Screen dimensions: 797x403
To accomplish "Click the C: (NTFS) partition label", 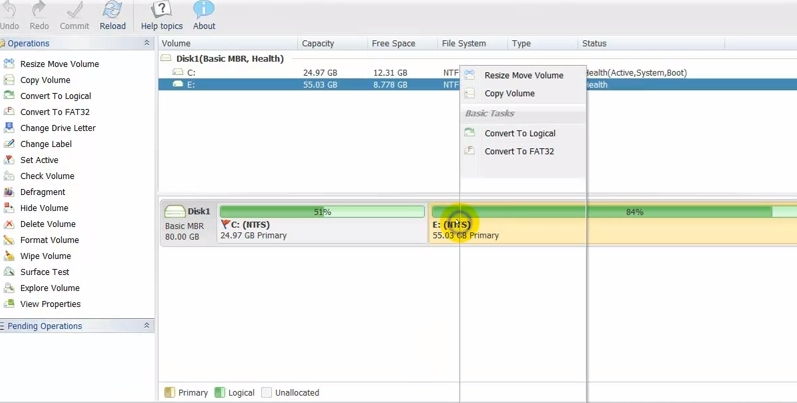I will [x=250, y=224].
